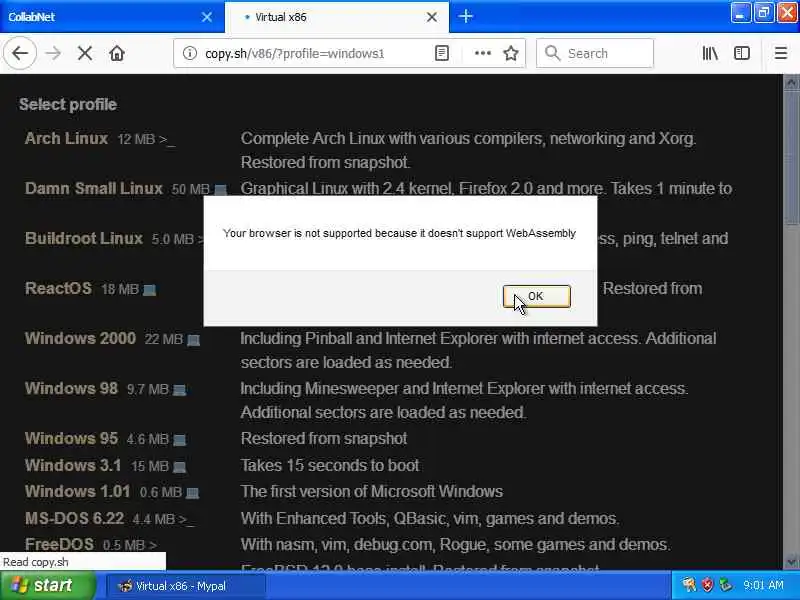
Task: Open the Windows 1.01 profile
Action: click(77, 491)
